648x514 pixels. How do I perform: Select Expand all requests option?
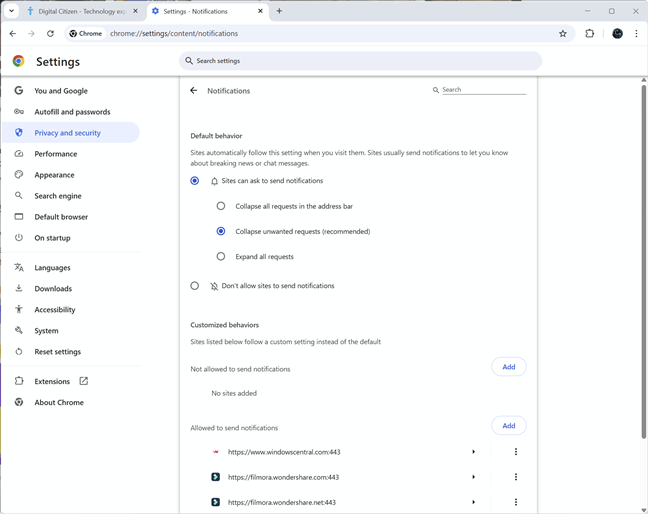tap(221, 256)
